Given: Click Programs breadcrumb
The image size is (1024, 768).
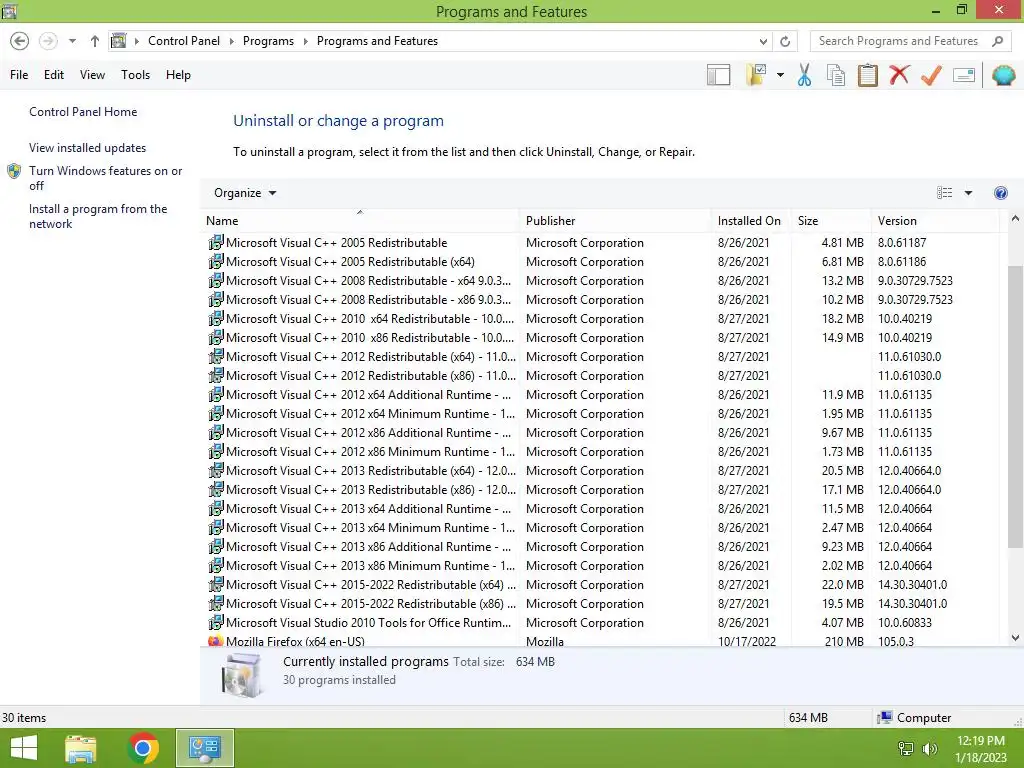Looking at the screenshot, I should click(268, 40).
